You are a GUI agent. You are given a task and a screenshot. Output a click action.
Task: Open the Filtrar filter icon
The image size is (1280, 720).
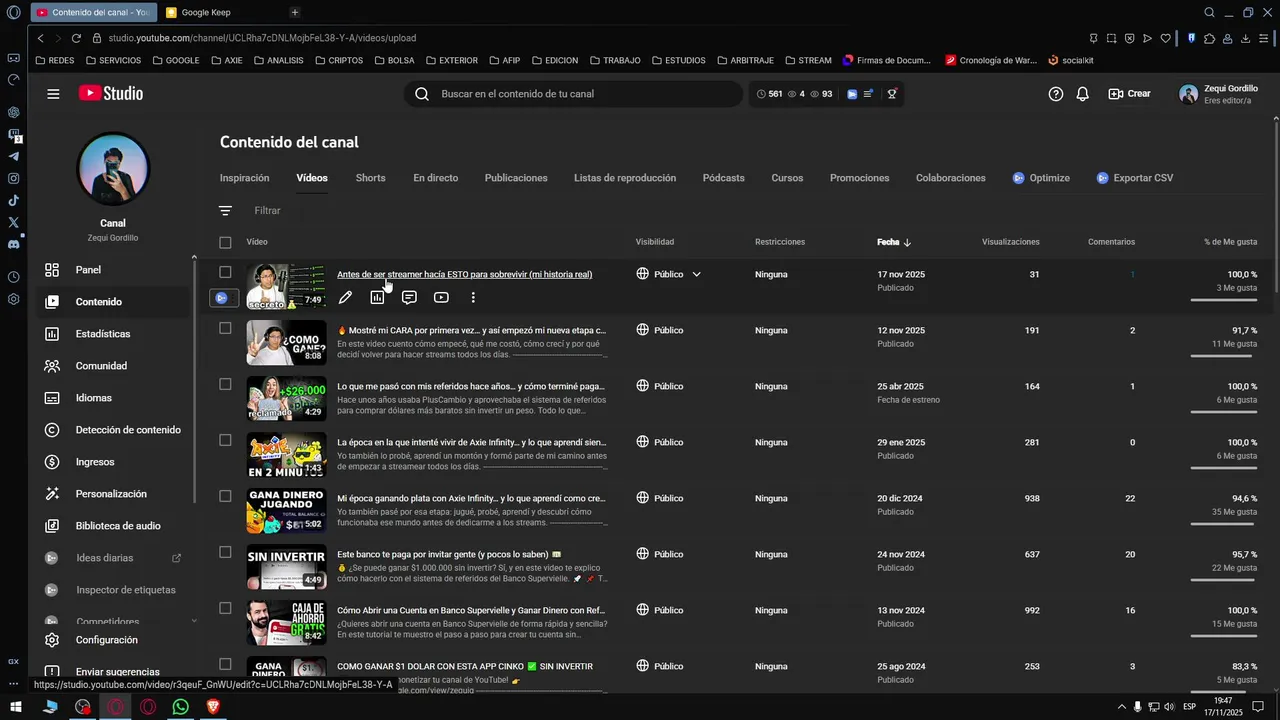(x=225, y=211)
